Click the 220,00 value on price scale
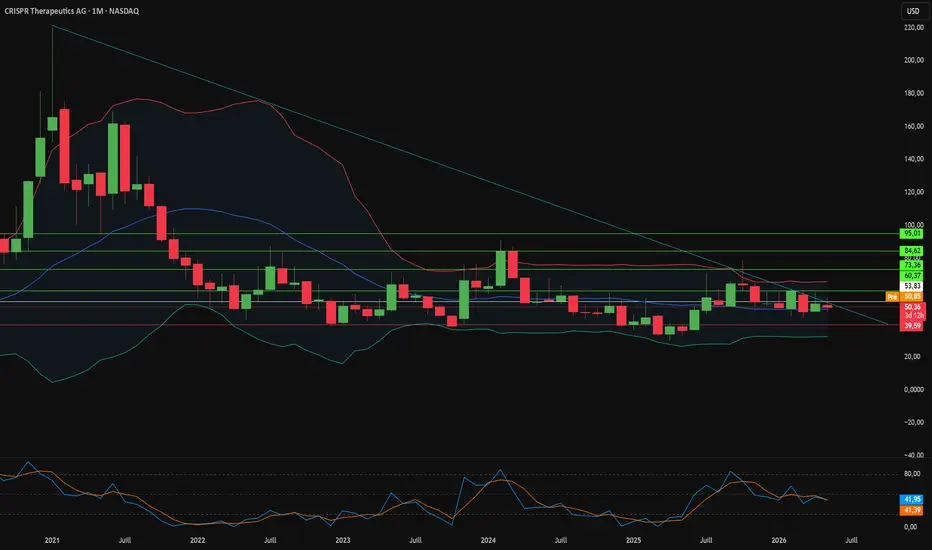 914,27
